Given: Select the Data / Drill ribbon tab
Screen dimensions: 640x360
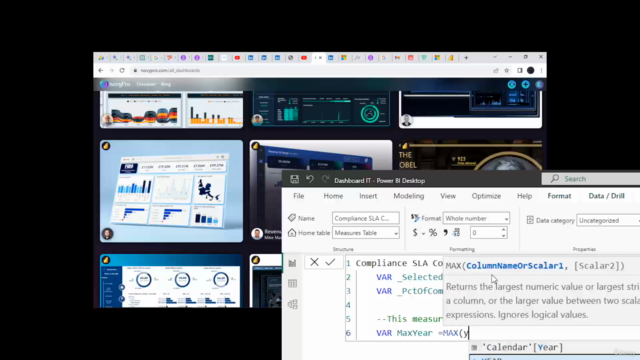Looking at the screenshot, I should (x=607, y=196).
